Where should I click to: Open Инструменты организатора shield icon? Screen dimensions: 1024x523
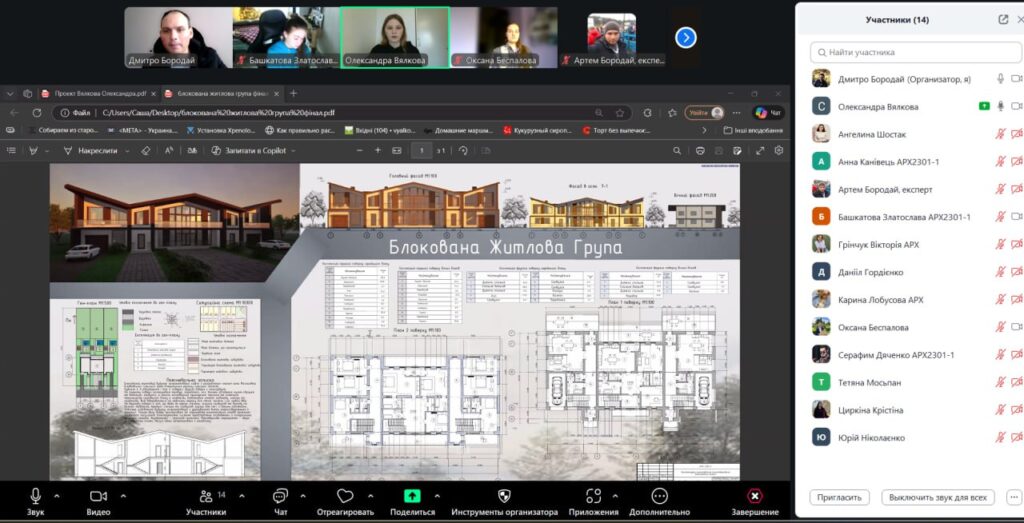(x=504, y=496)
